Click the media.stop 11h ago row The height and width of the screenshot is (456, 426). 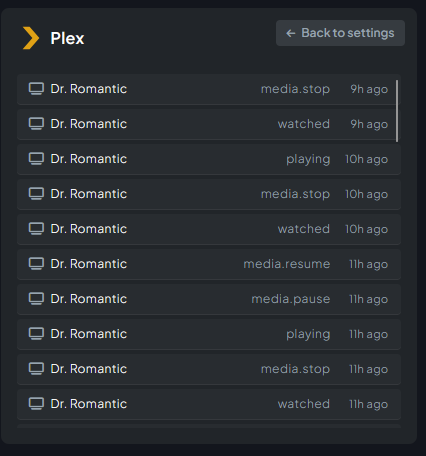pyautogui.click(x=209, y=369)
